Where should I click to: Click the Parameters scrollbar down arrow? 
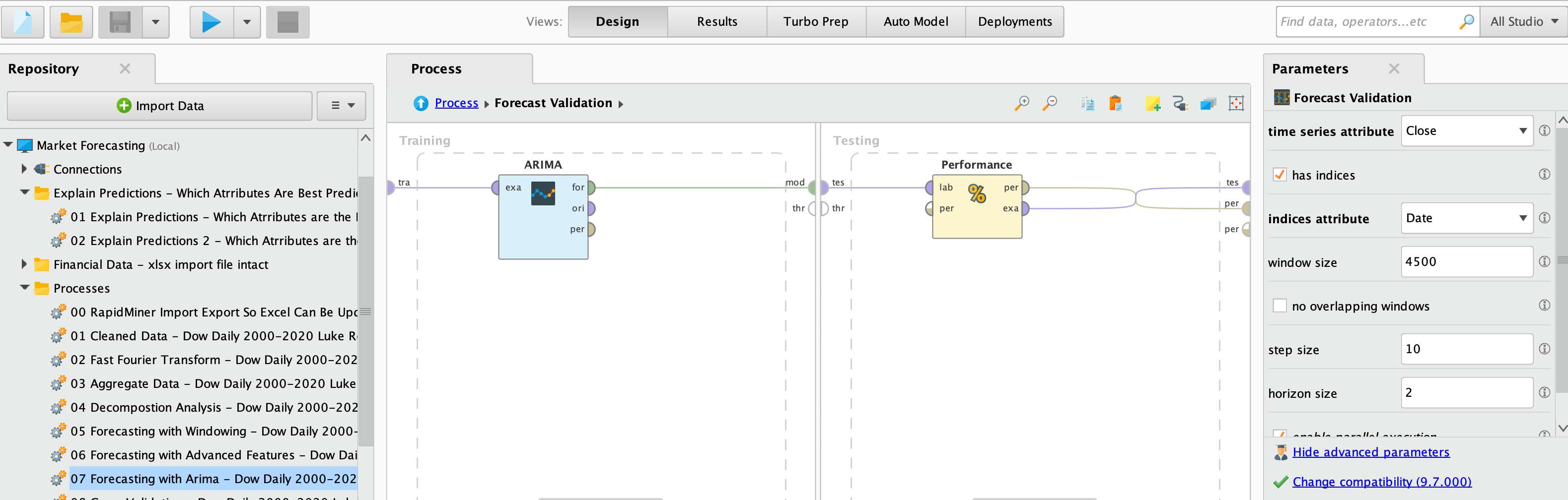point(1562,428)
